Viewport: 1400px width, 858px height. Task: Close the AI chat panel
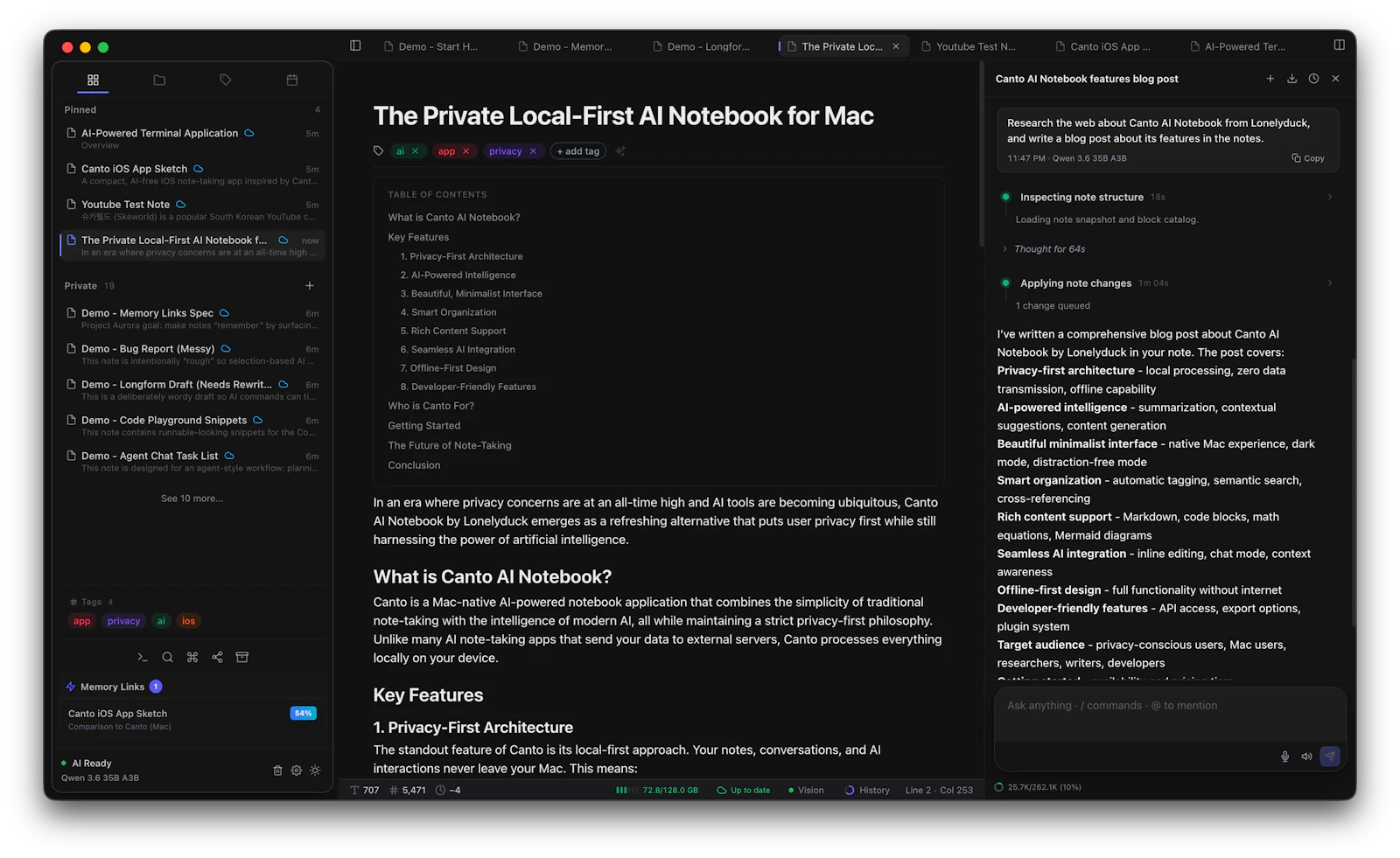[x=1335, y=79]
